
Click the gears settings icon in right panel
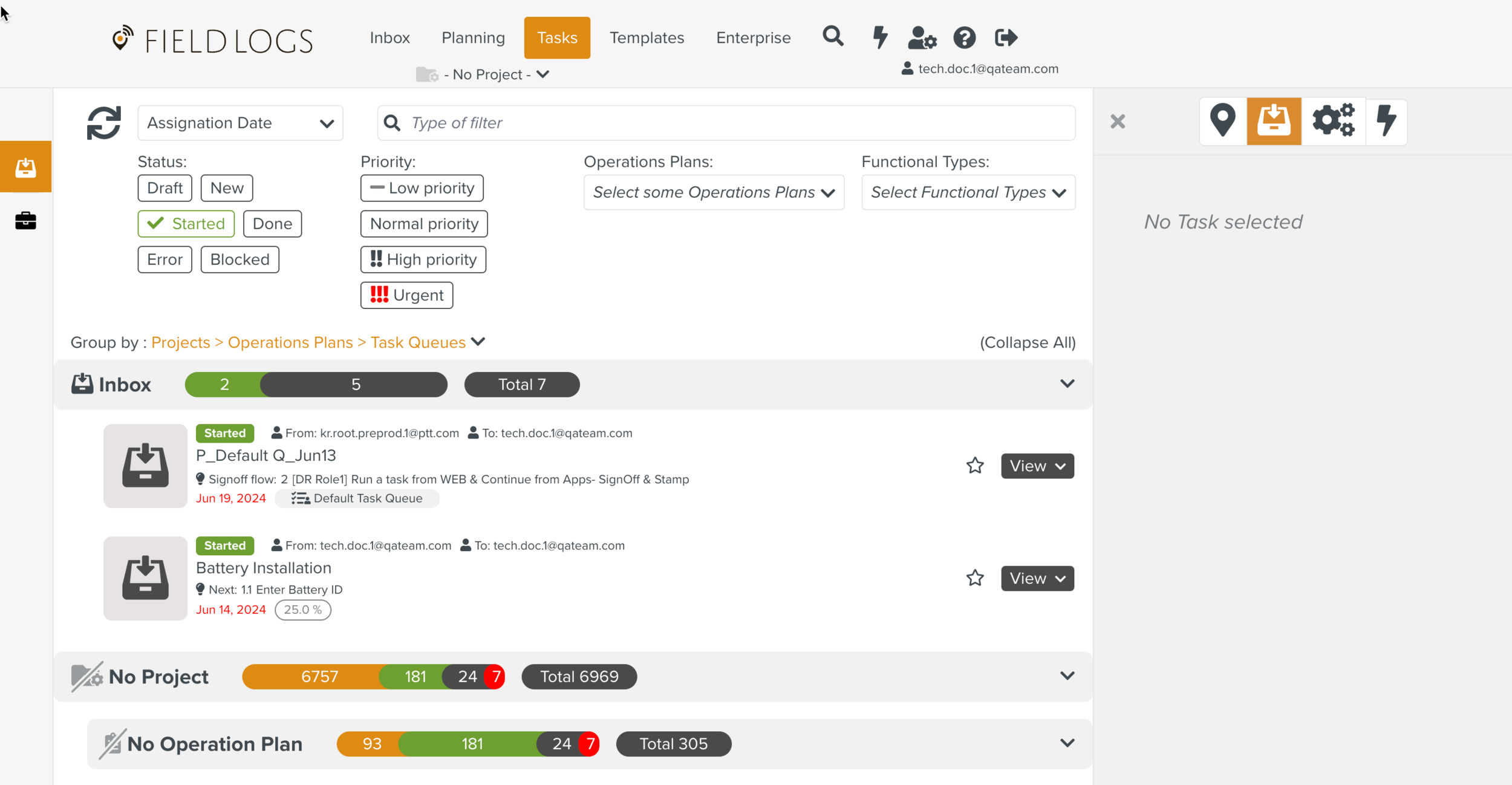1333,121
